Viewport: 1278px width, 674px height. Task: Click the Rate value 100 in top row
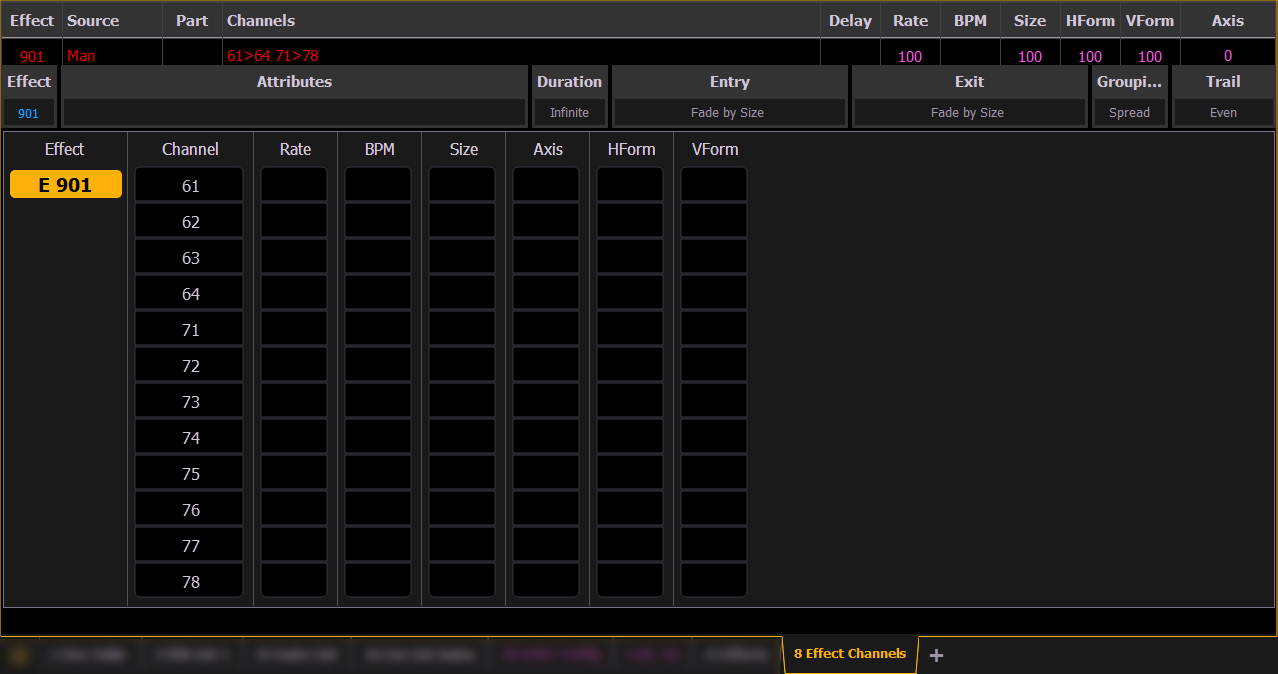pos(910,56)
